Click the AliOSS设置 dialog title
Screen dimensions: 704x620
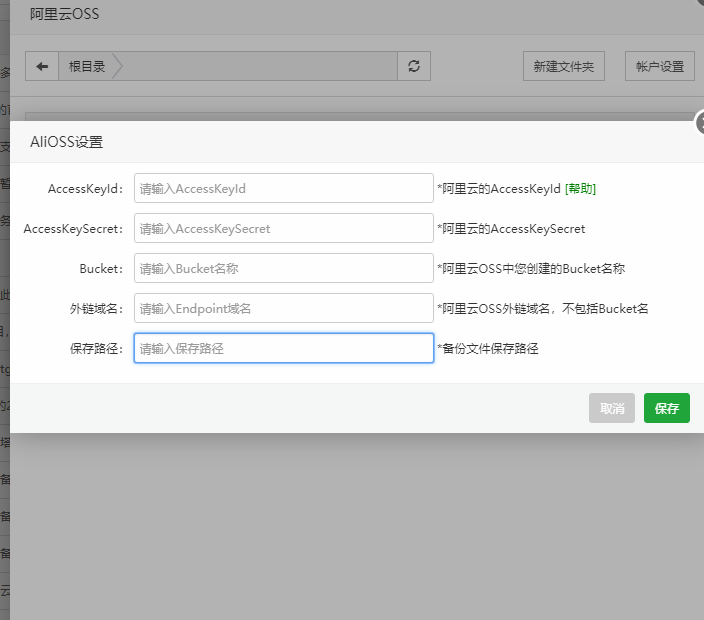(66, 142)
